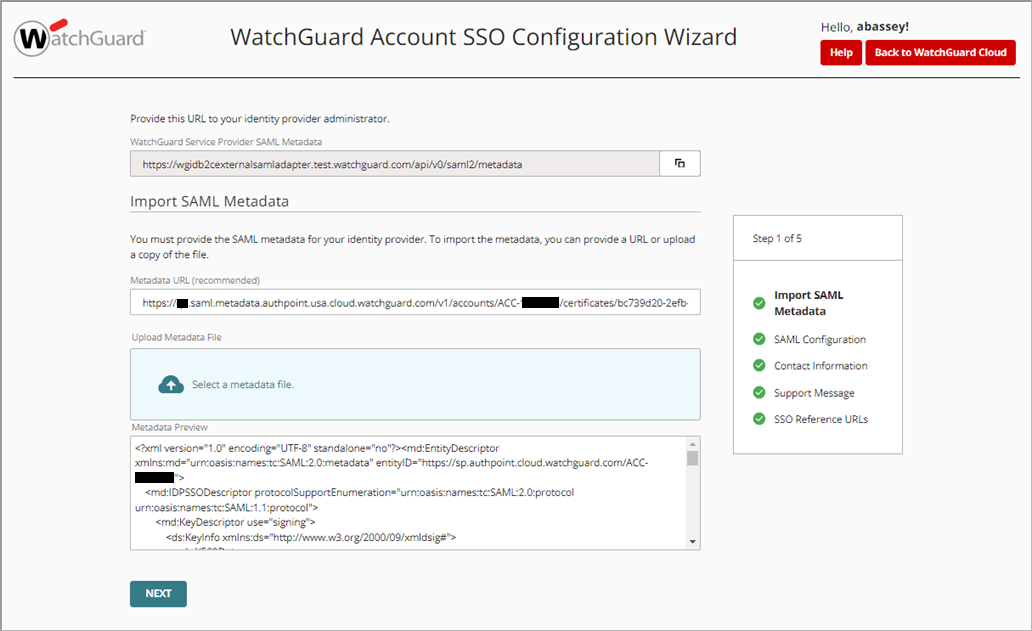Copy the Service Provider SAML Metadata URL

679,163
